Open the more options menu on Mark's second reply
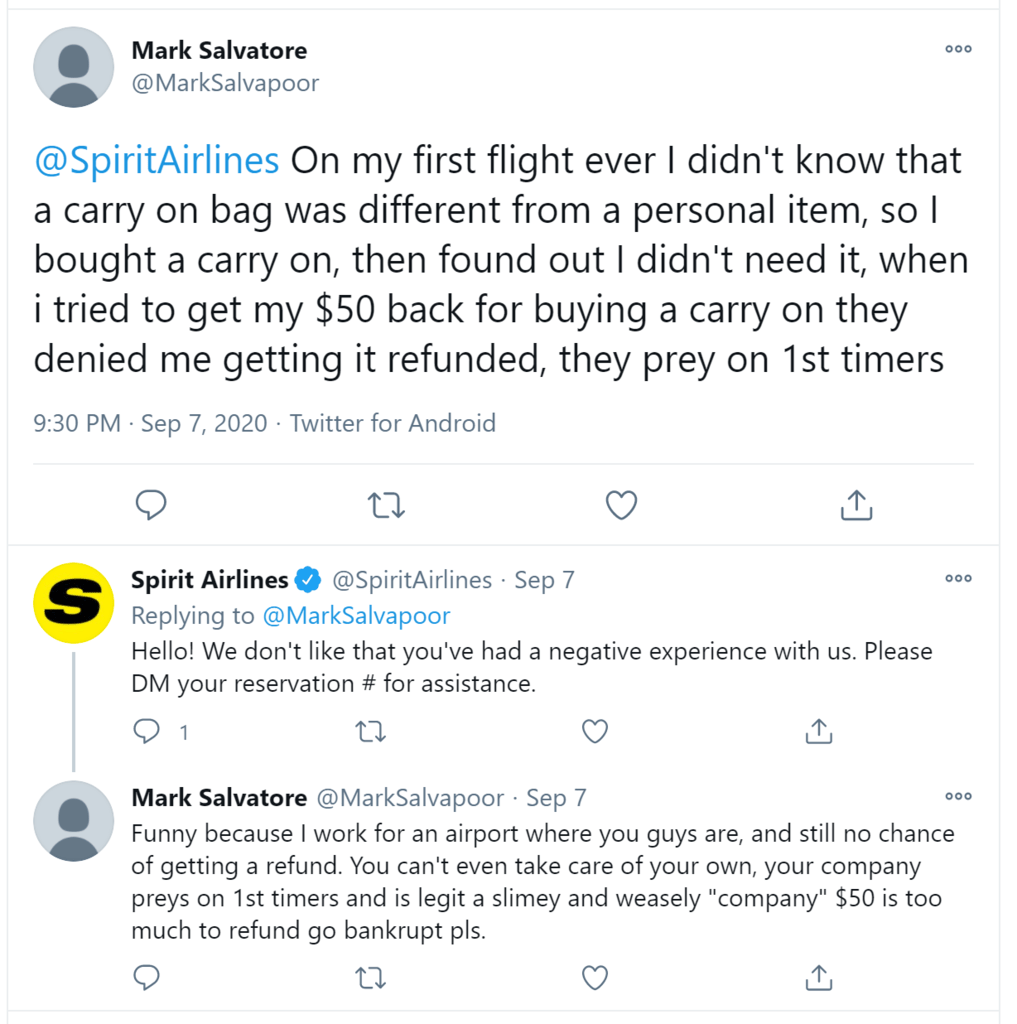Screen dimensions: 1017x1024 coord(957,796)
